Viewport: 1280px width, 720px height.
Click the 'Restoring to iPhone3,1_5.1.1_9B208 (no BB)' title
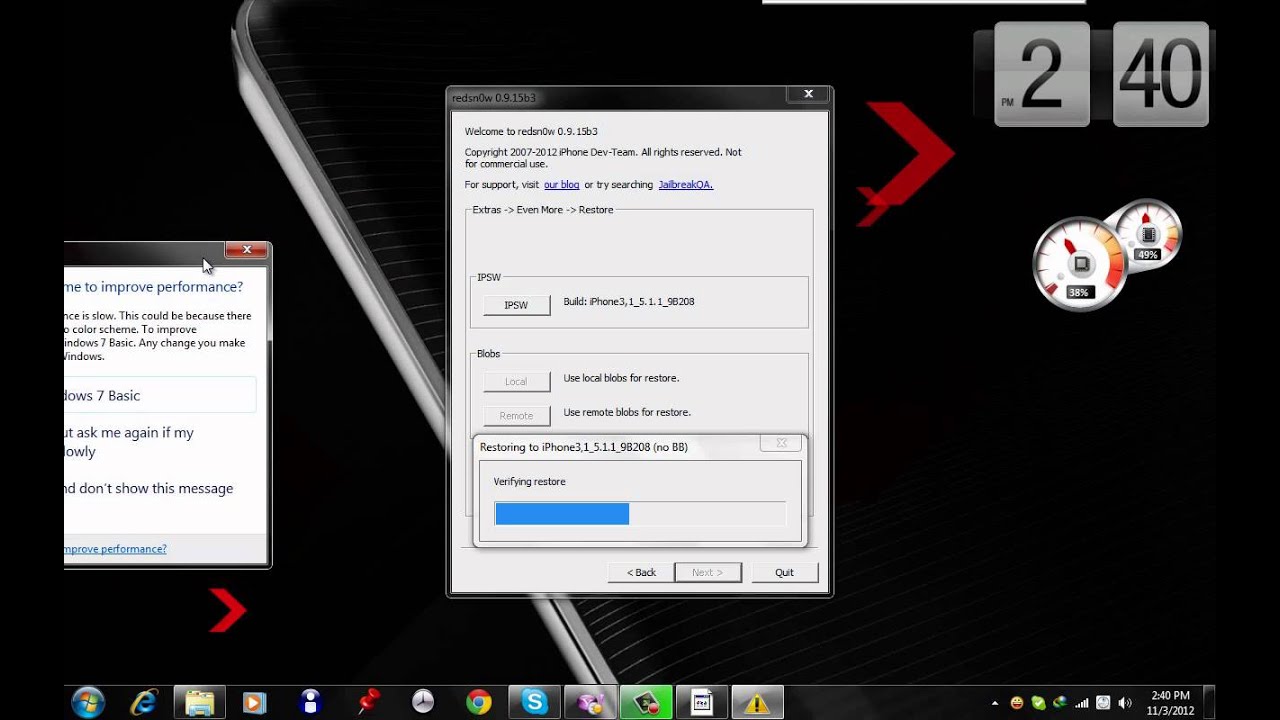coord(584,447)
